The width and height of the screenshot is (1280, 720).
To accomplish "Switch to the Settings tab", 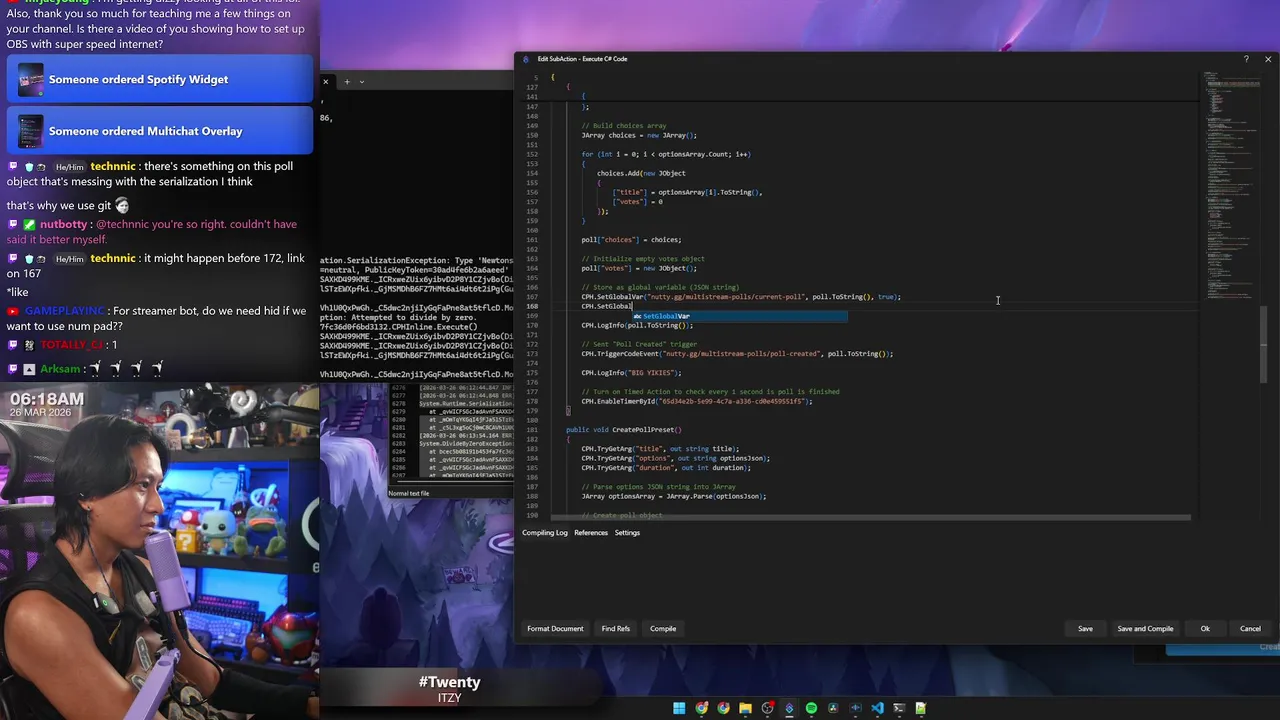I will pos(627,533).
